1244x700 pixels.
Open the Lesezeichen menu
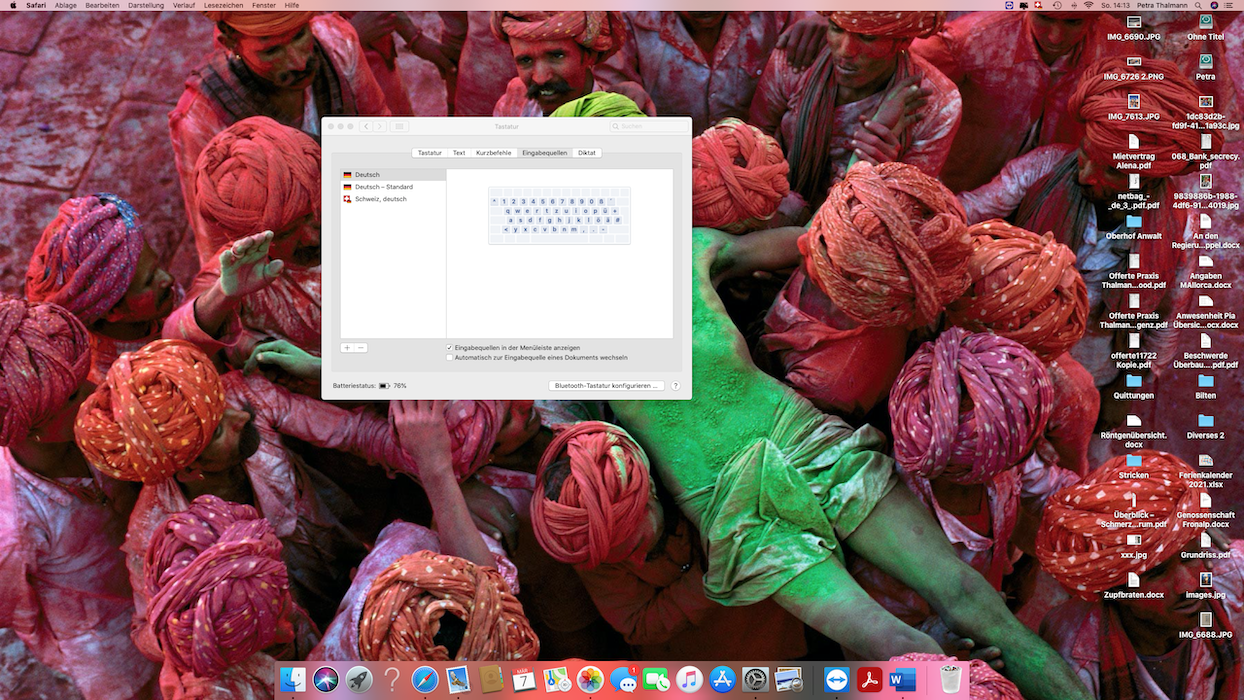[x=225, y=6]
